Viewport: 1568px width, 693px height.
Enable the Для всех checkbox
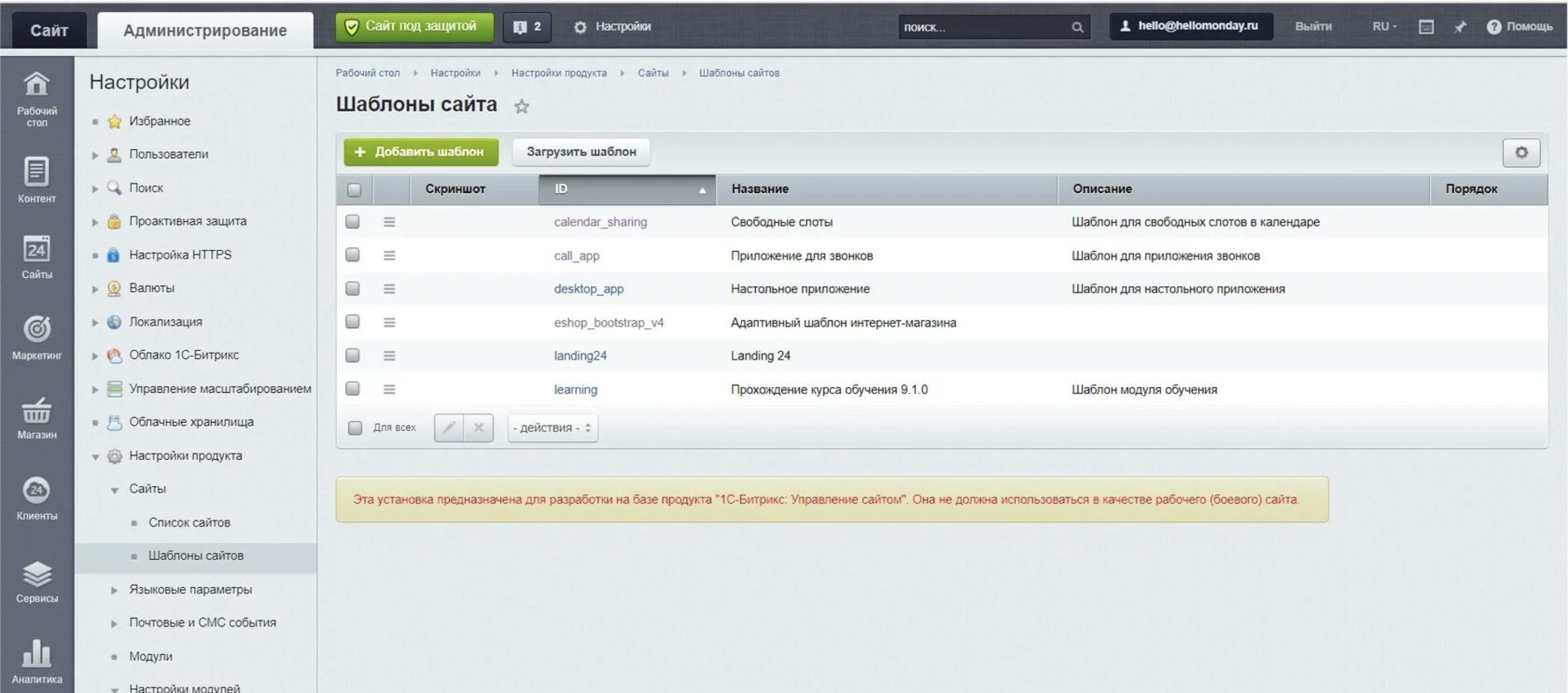[354, 428]
